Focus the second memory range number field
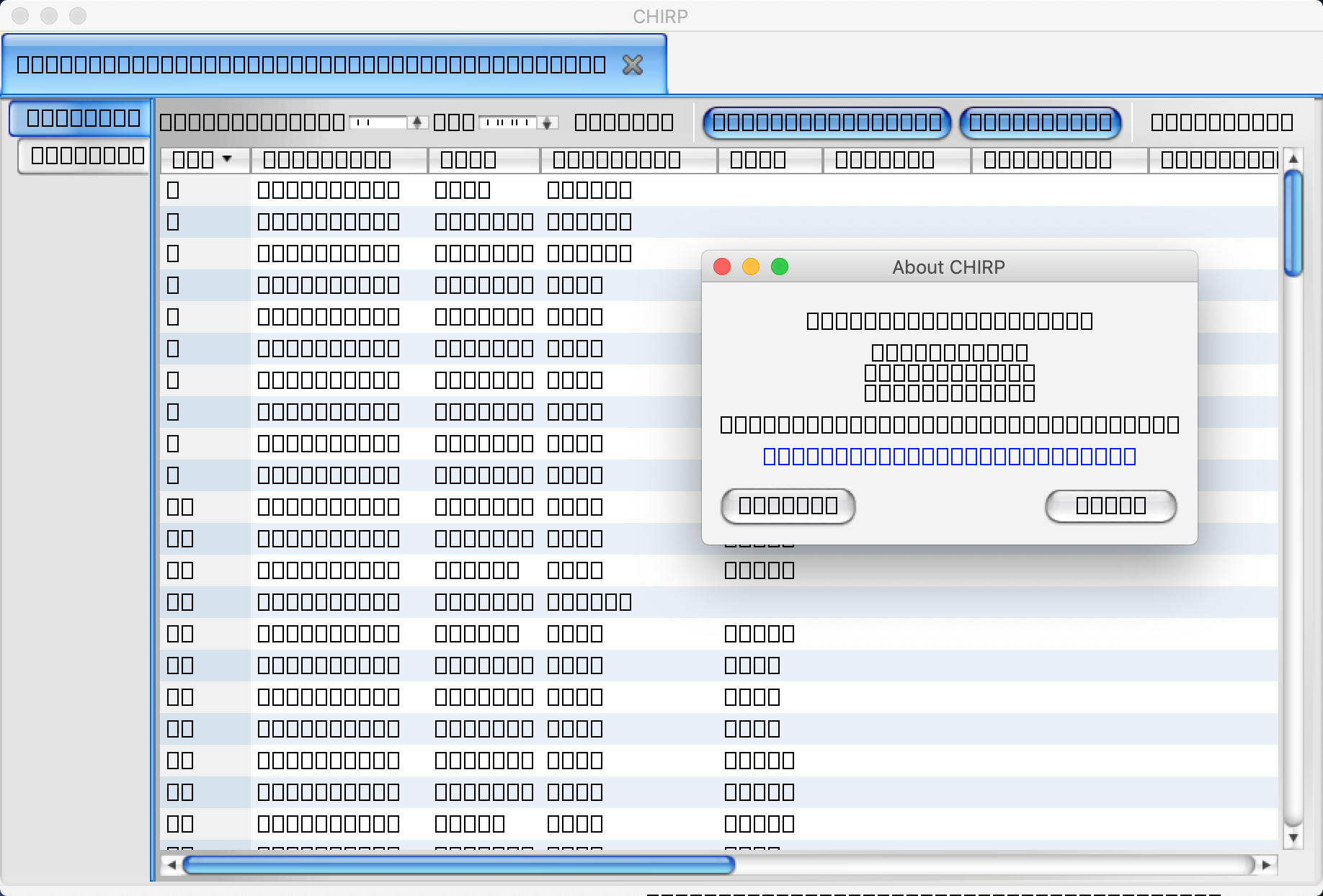This screenshot has width=1323, height=896. 509,122
